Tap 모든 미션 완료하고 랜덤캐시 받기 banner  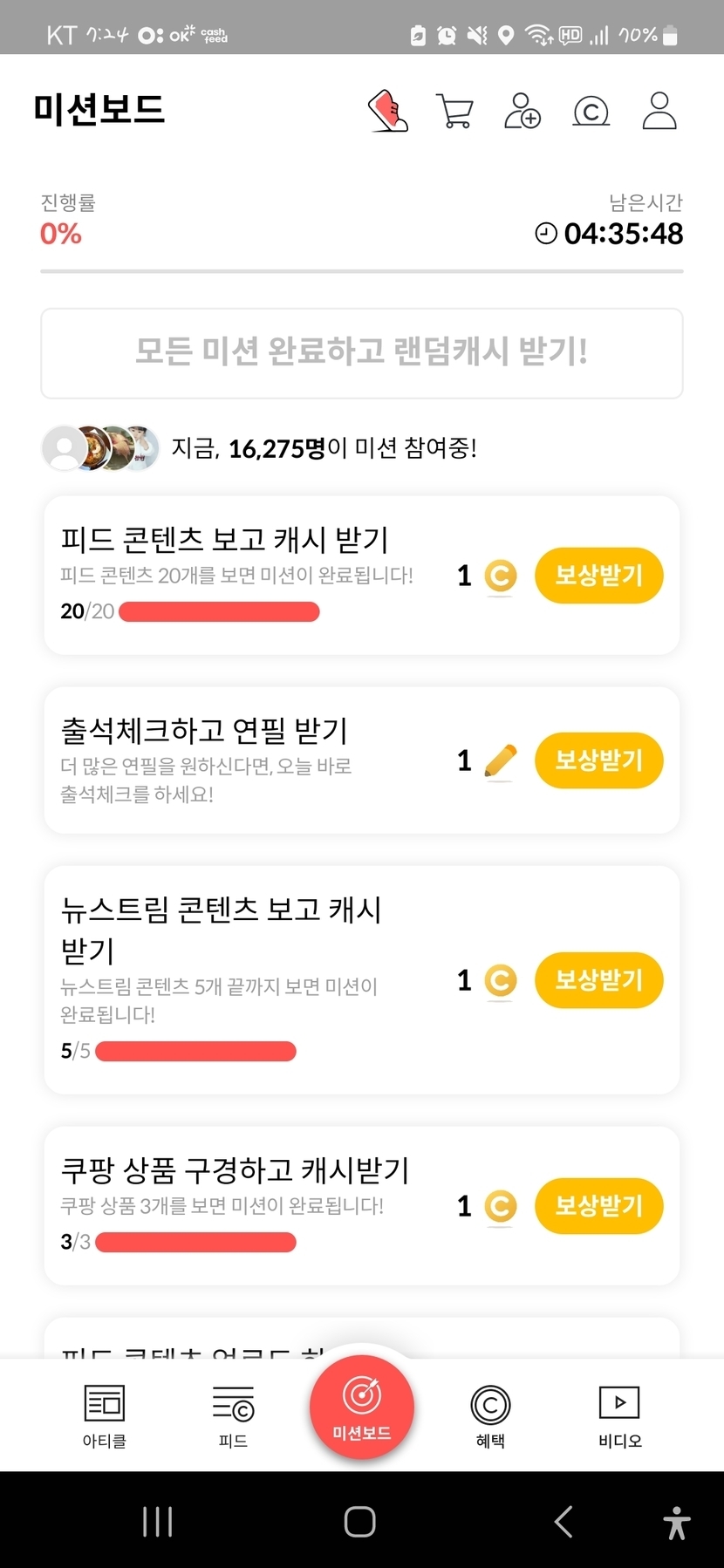tap(361, 352)
